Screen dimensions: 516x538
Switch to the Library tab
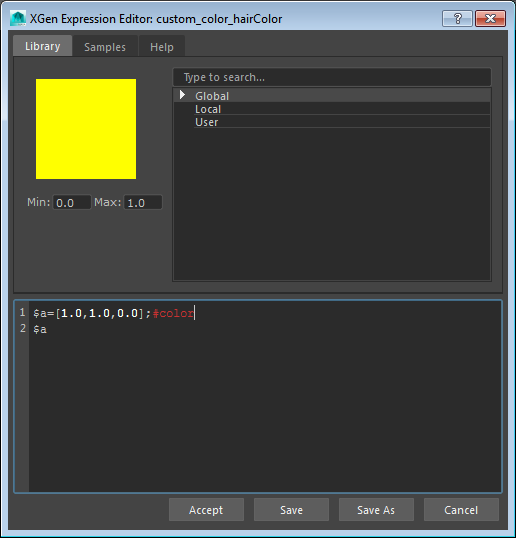(43, 46)
